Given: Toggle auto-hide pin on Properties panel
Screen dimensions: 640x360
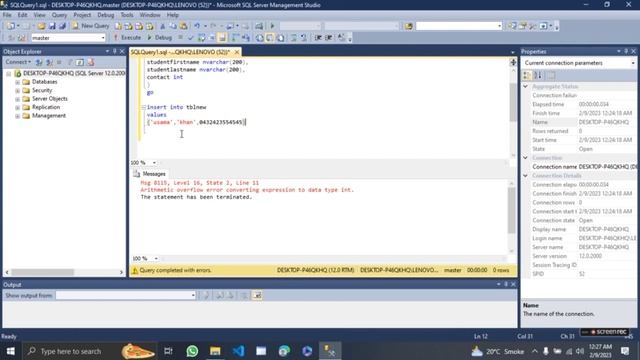Looking at the screenshot, I should (x=626, y=51).
